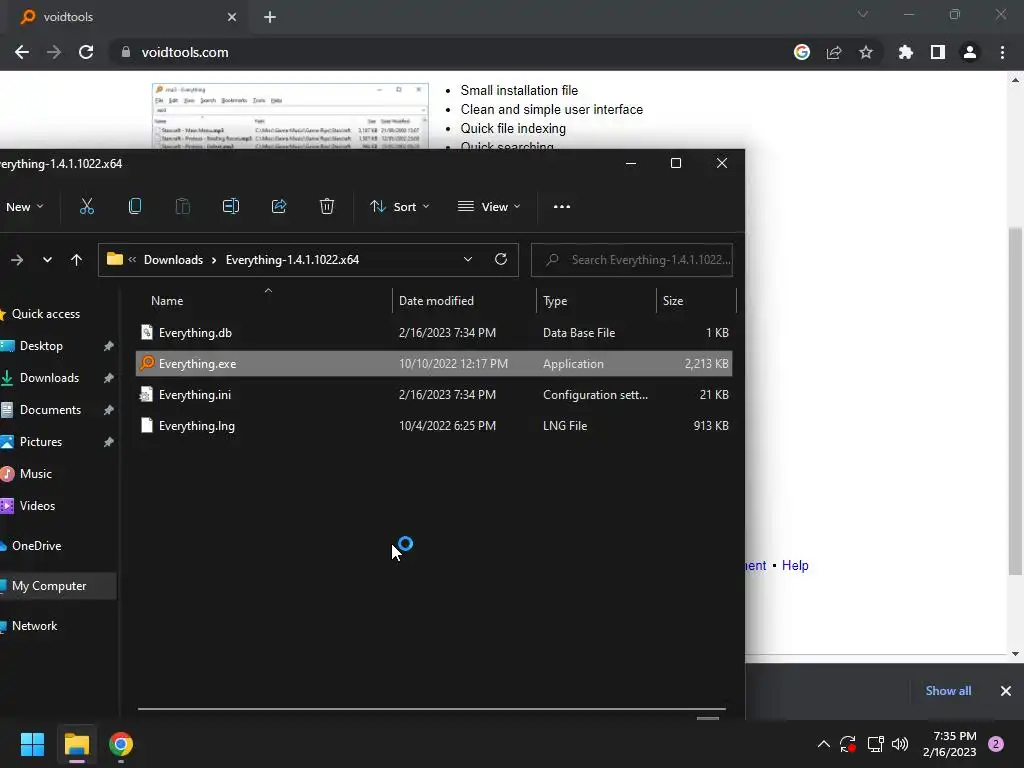Select the Everything.ini file
This screenshot has width=1024, height=768.
tap(434, 394)
